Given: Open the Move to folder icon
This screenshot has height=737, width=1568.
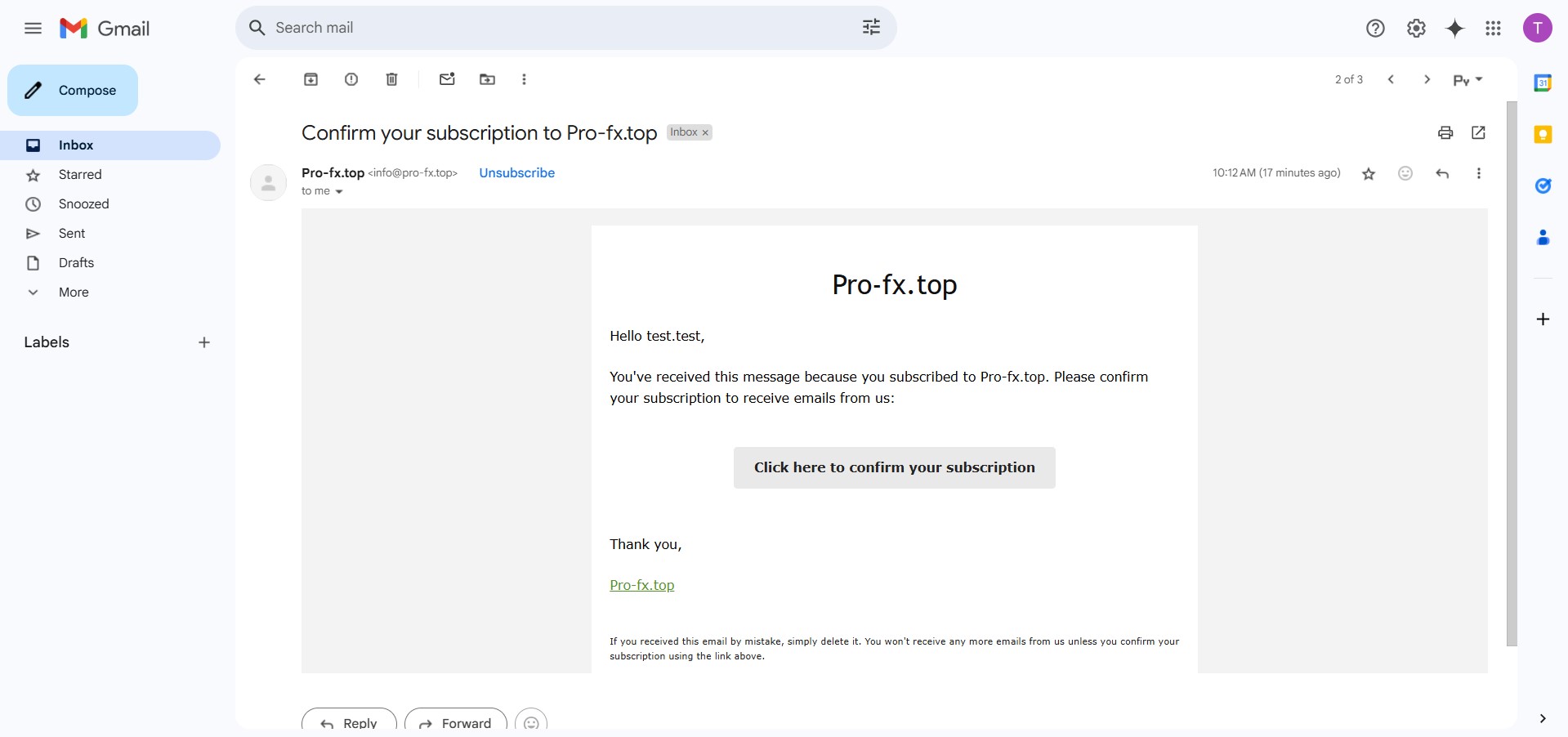Looking at the screenshot, I should [487, 79].
